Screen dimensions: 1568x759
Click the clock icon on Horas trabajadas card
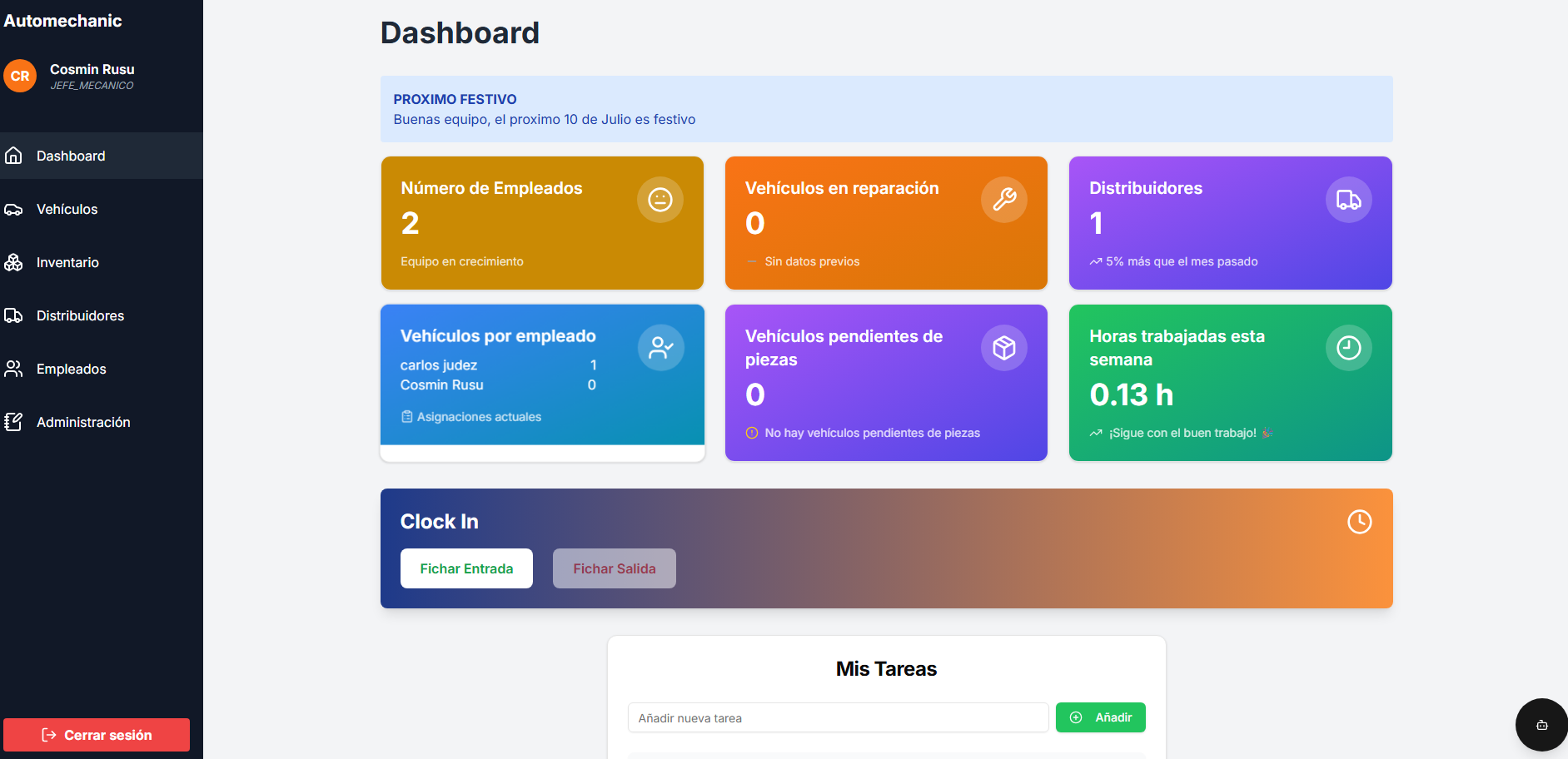1348,348
